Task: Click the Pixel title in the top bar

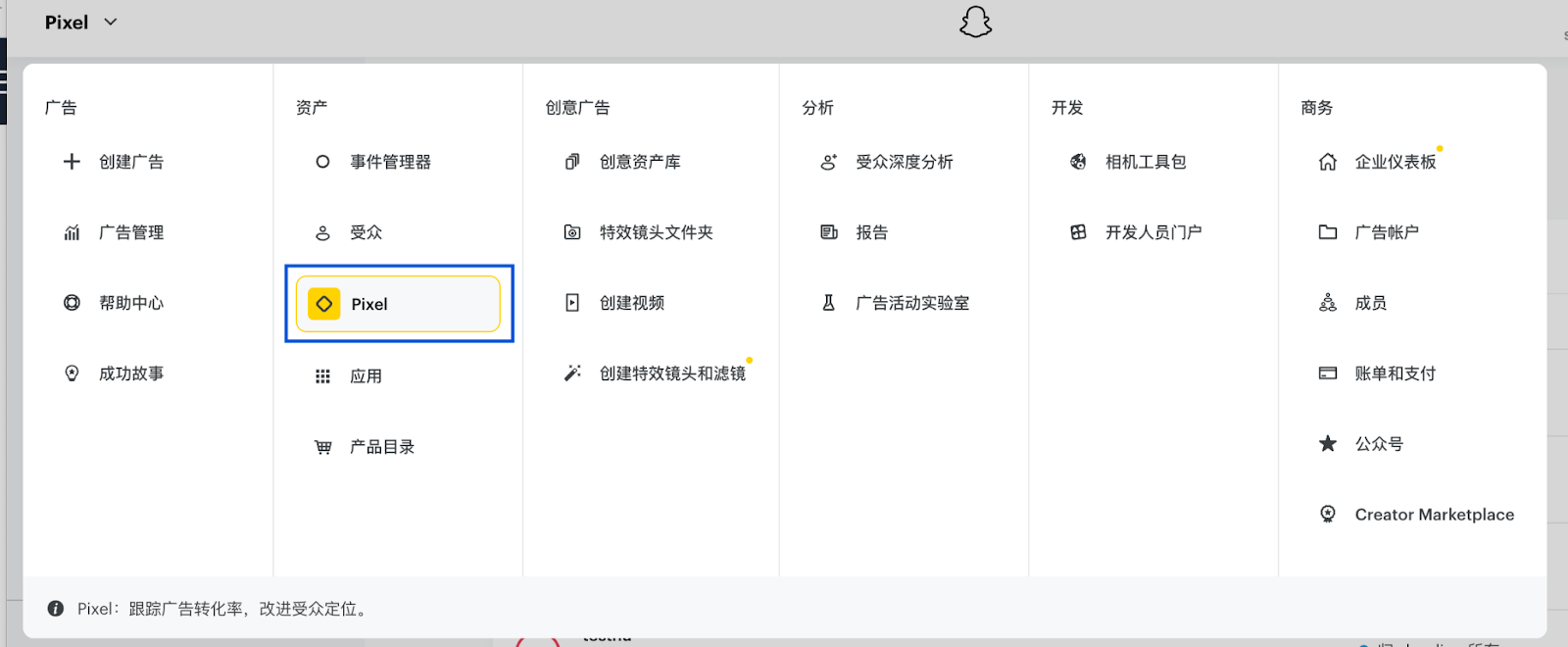Action: 67,23
